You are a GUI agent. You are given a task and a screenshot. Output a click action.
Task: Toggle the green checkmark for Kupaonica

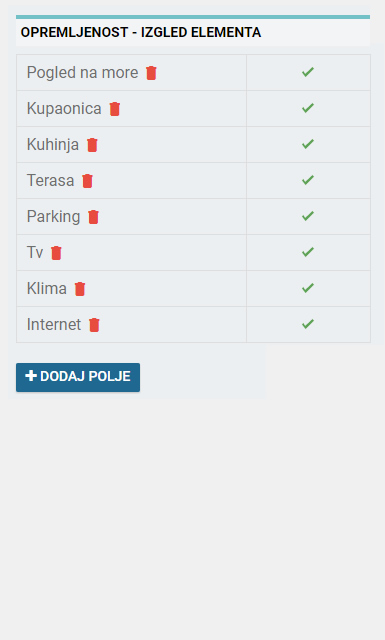(308, 108)
